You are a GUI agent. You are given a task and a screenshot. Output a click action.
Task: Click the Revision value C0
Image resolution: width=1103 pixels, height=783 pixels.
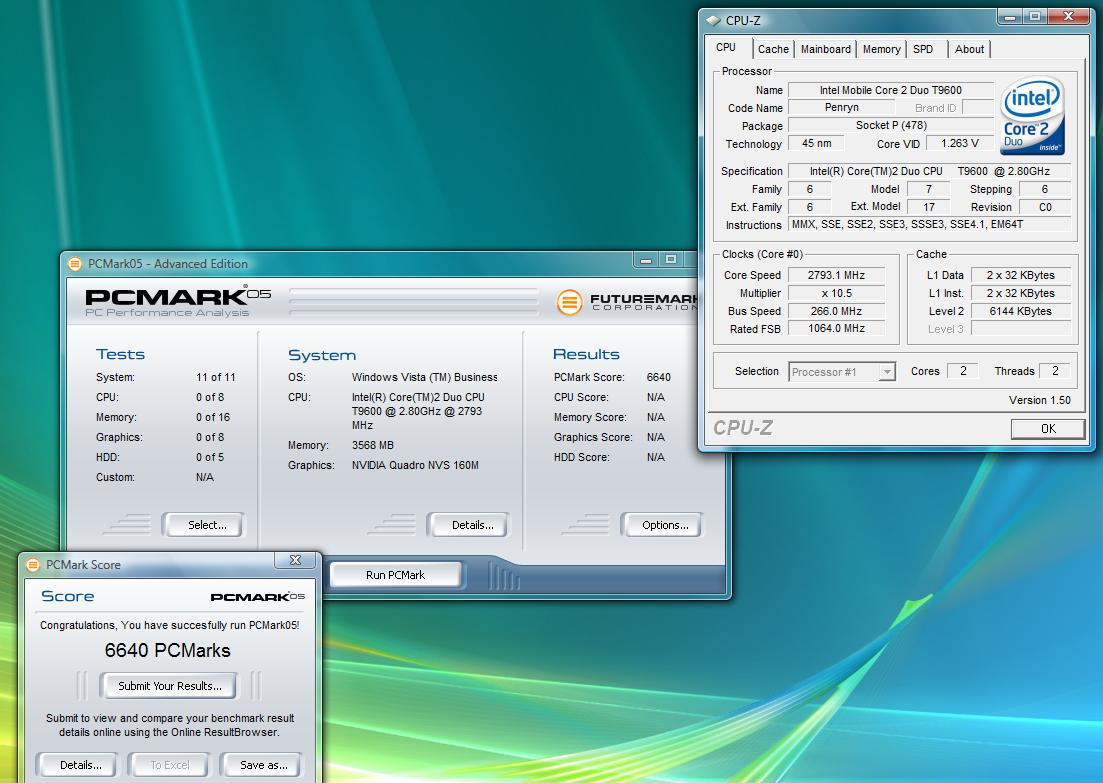[1045, 207]
